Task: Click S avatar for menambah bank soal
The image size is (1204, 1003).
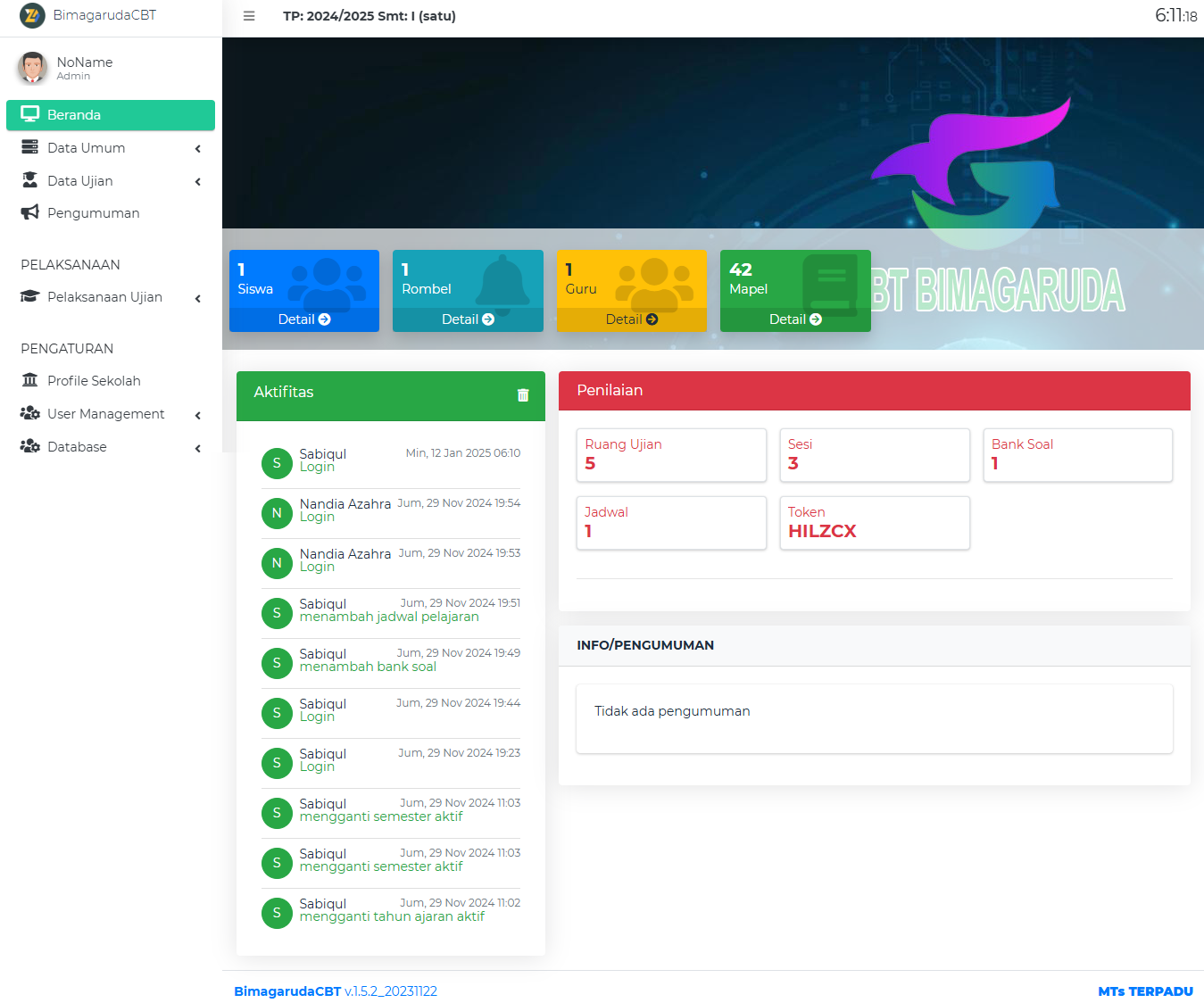Action: (x=277, y=663)
